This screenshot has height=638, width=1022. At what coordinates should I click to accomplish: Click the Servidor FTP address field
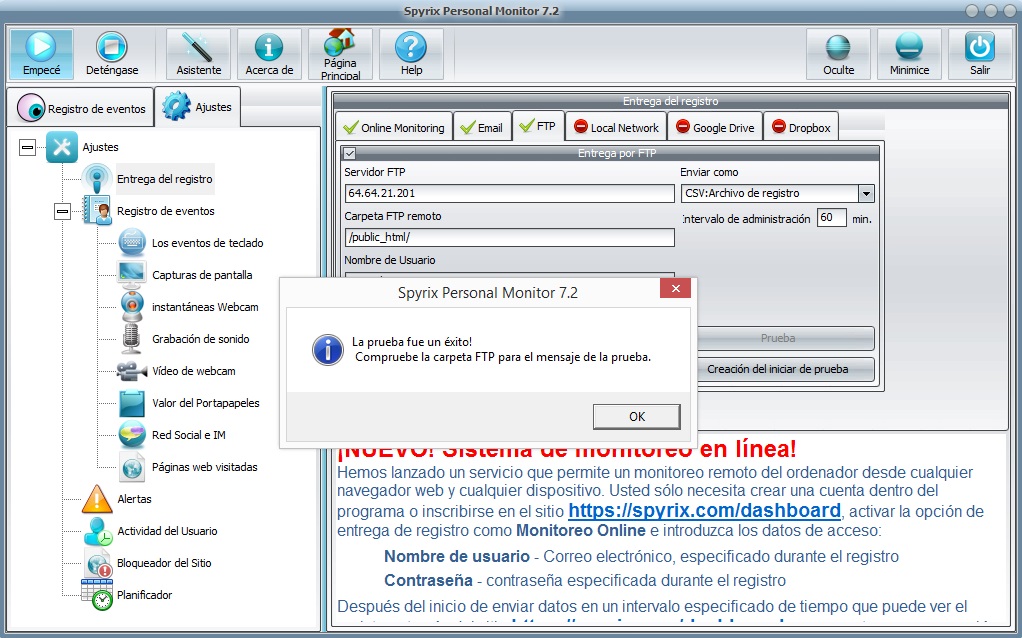[x=510, y=194]
